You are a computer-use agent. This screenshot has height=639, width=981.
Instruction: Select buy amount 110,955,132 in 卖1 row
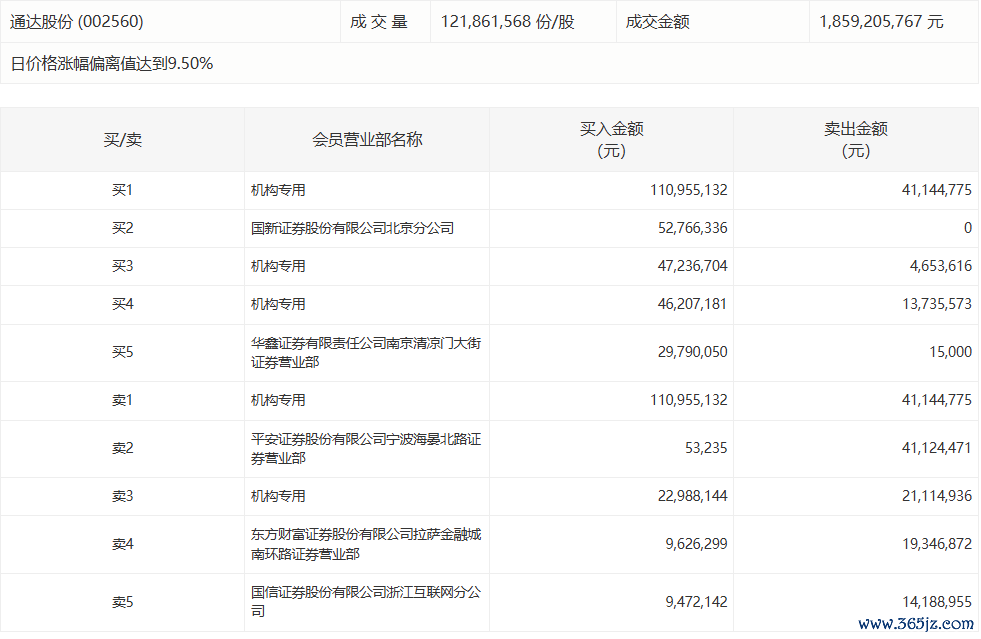click(688, 401)
